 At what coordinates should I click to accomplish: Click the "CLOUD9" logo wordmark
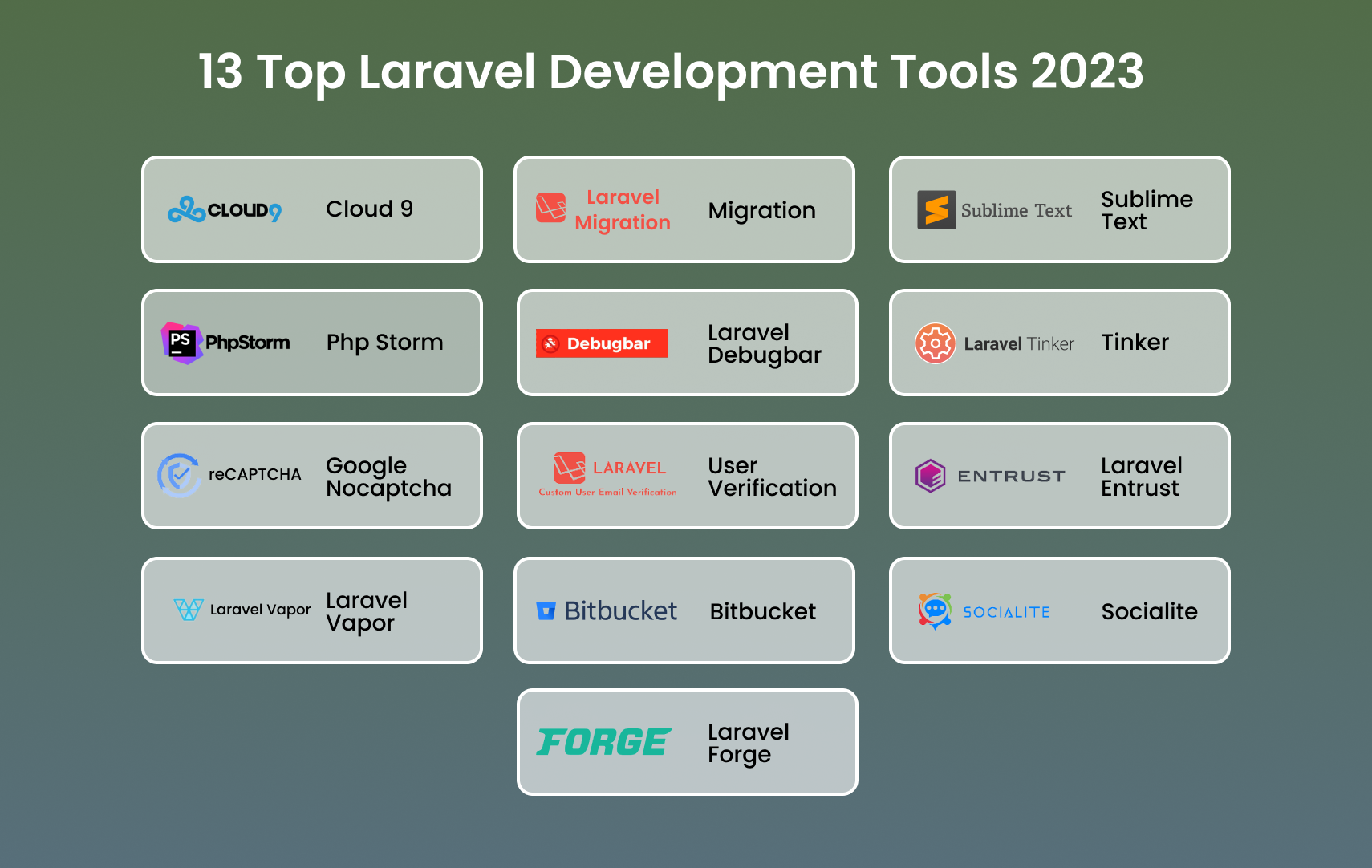pos(244,210)
